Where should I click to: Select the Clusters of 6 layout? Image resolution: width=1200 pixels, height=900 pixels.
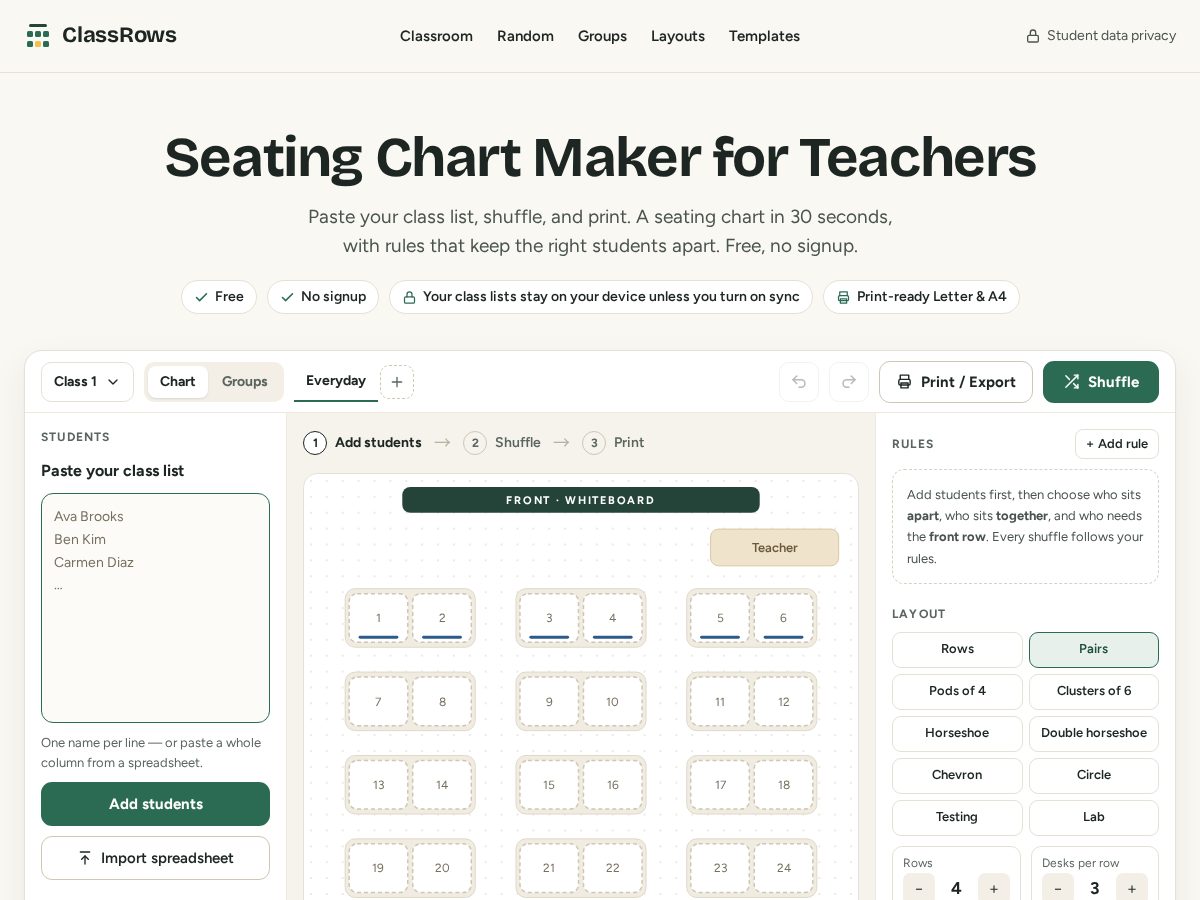tap(1094, 692)
